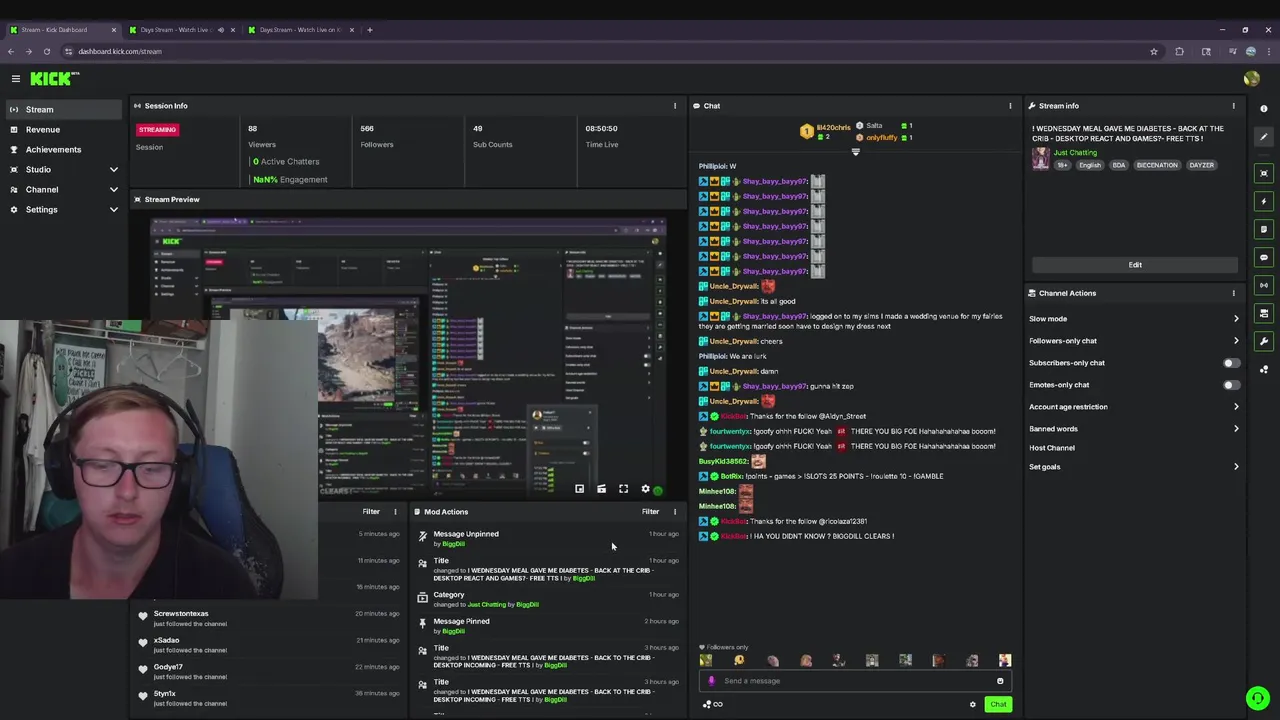Click the Message Pinned mod action entry
1280x720 pixels.
(548, 626)
